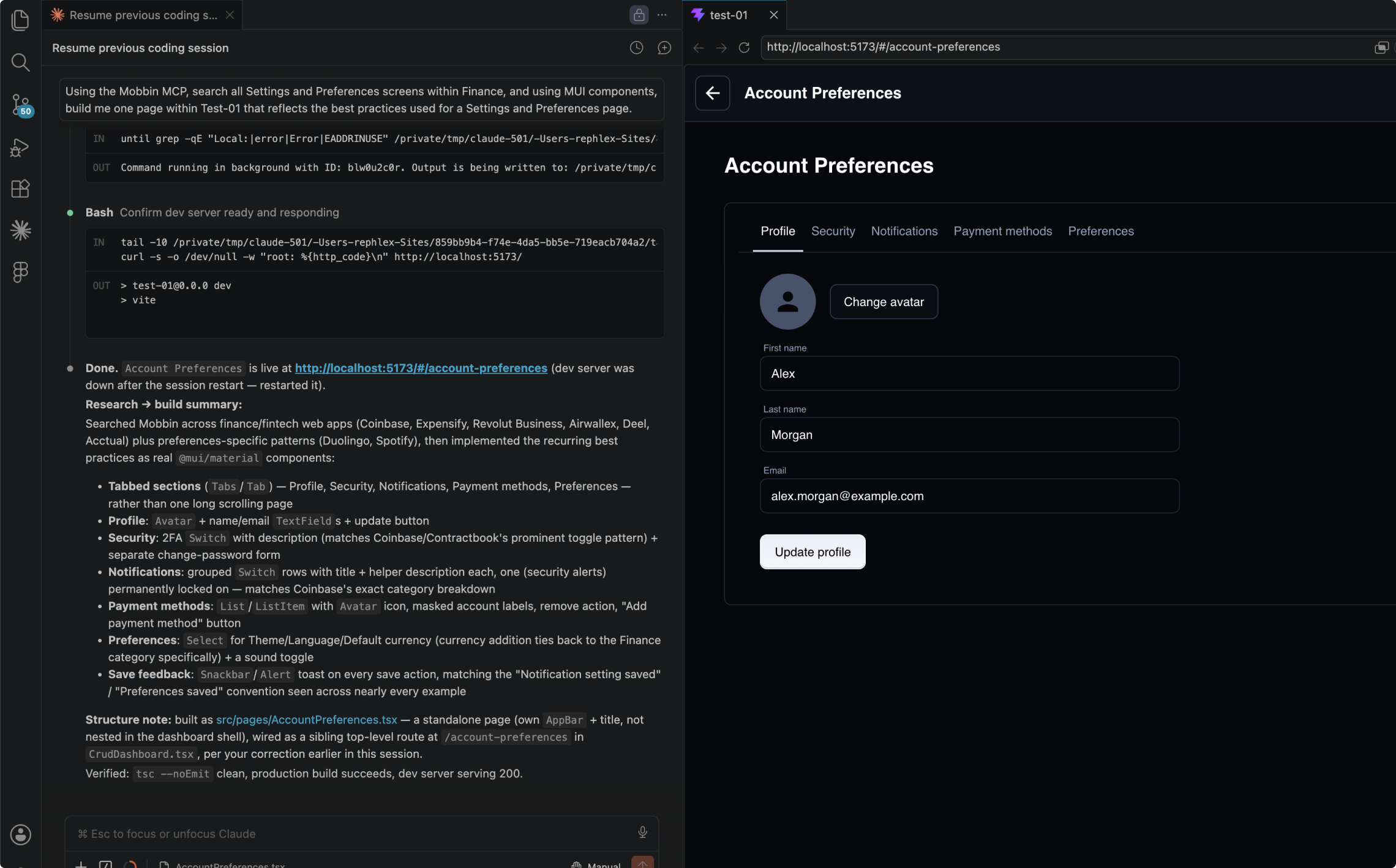Click the 'tsc --noEmit' code snippet
The height and width of the screenshot is (868, 1396).
[x=173, y=774]
